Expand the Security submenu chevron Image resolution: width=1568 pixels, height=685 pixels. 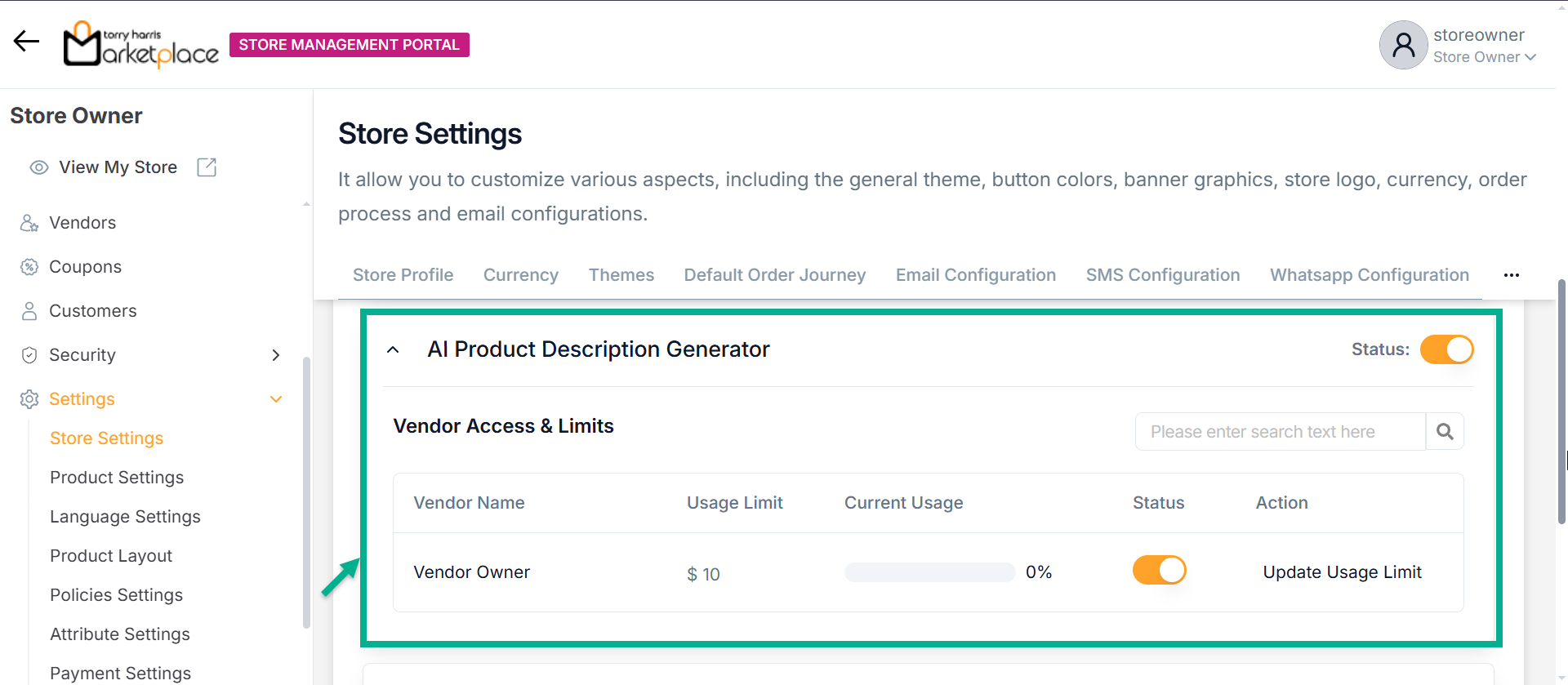[276, 355]
